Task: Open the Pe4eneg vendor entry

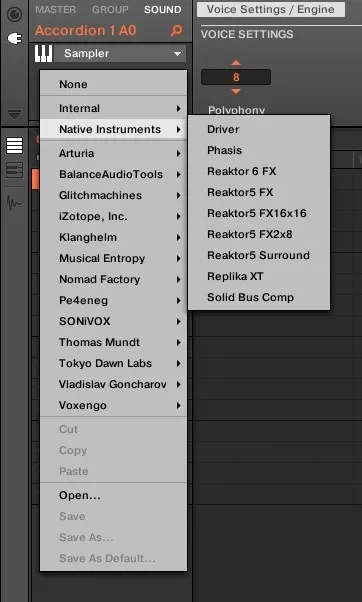Action: [114, 300]
